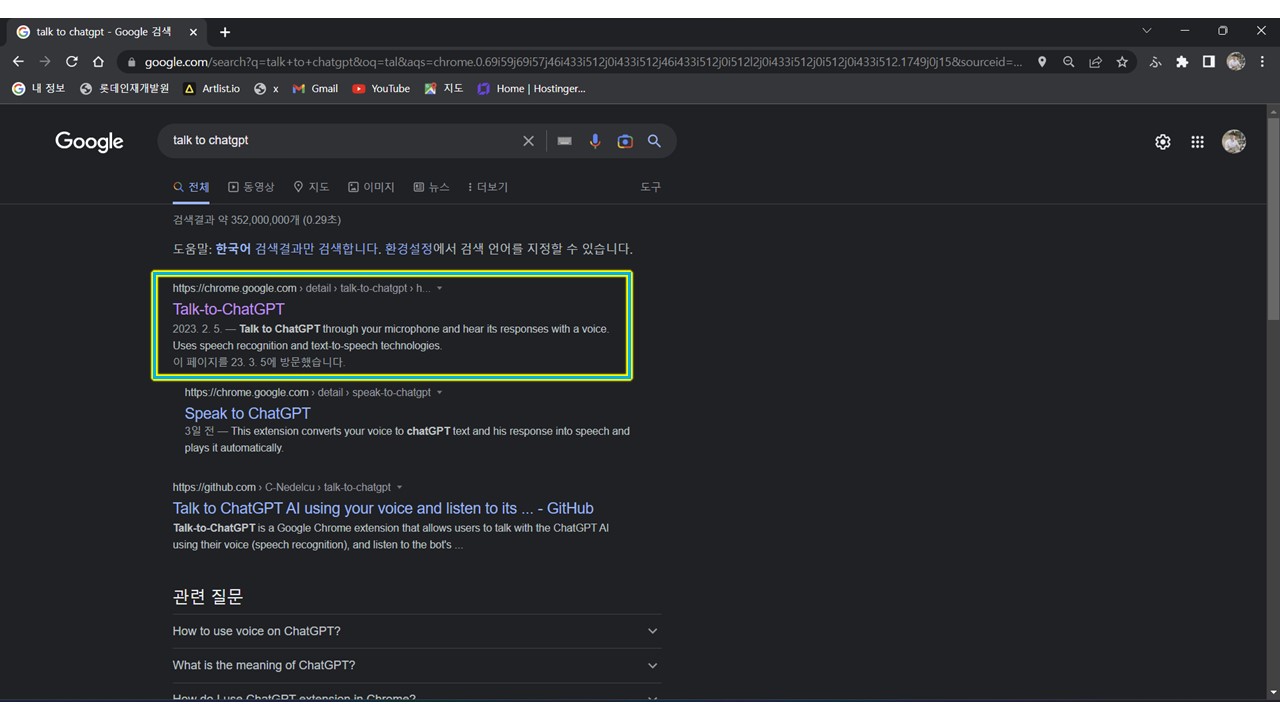Open the YouTube bookmark

pos(381,88)
